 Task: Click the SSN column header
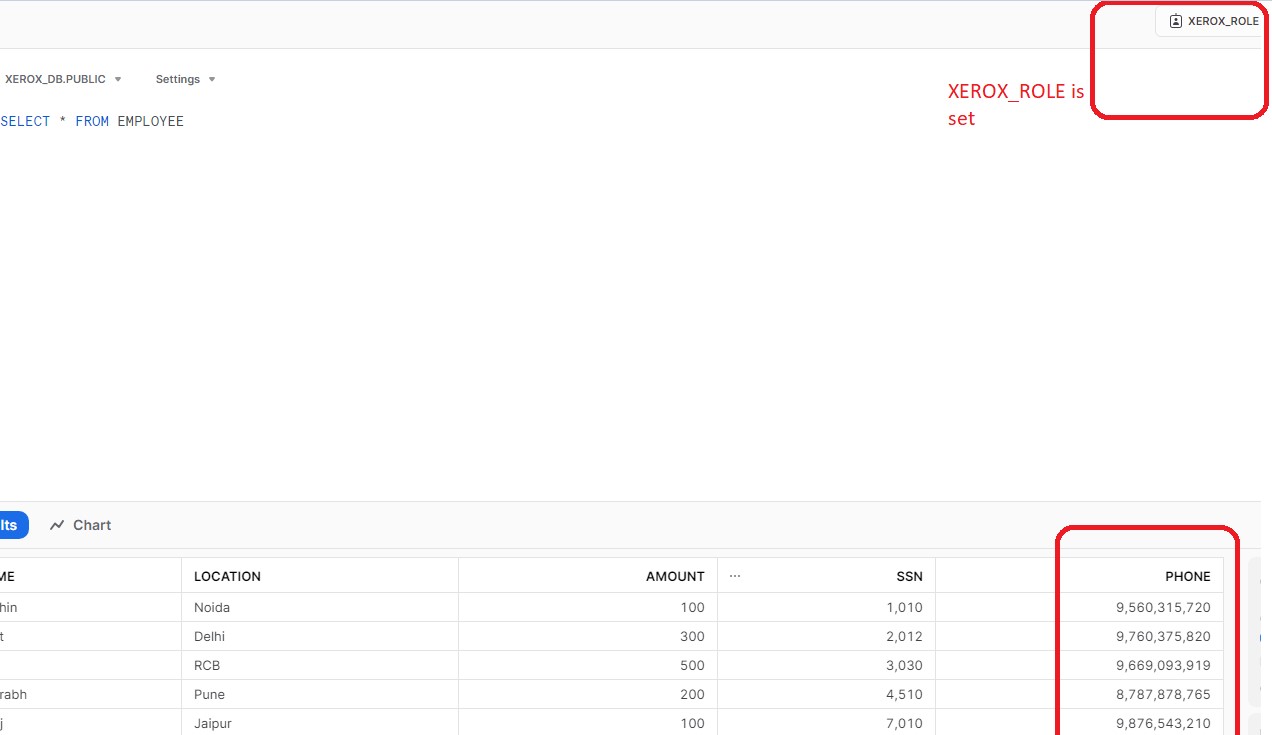point(909,576)
